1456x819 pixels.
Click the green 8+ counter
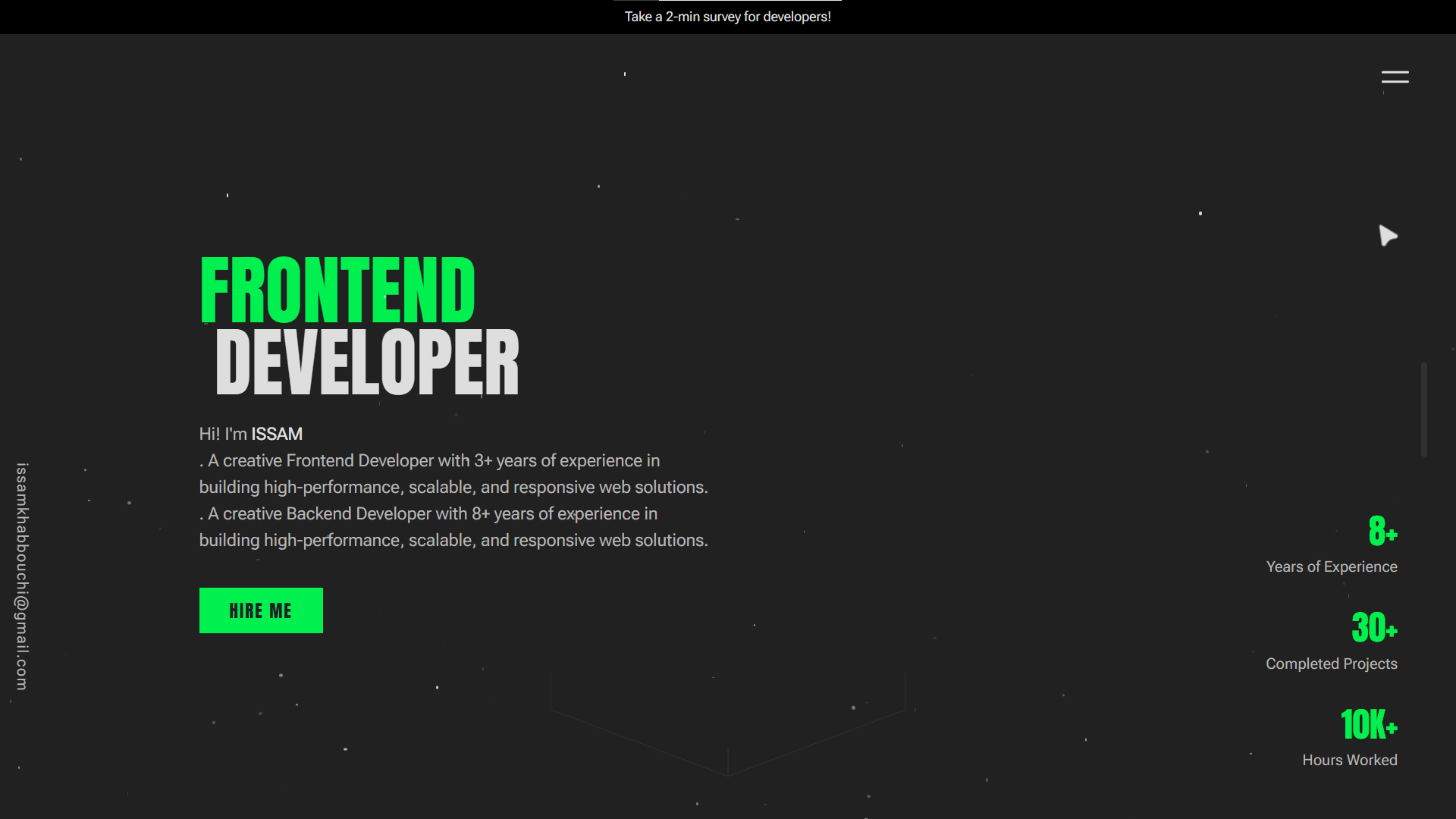coord(1382,531)
